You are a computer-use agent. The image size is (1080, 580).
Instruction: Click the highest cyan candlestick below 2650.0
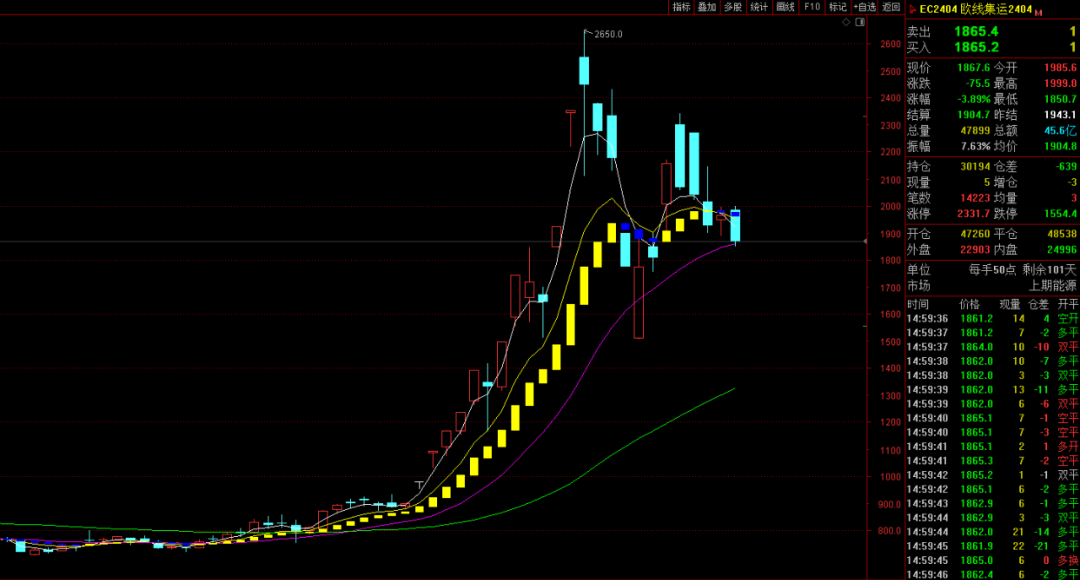[x=584, y=70]
